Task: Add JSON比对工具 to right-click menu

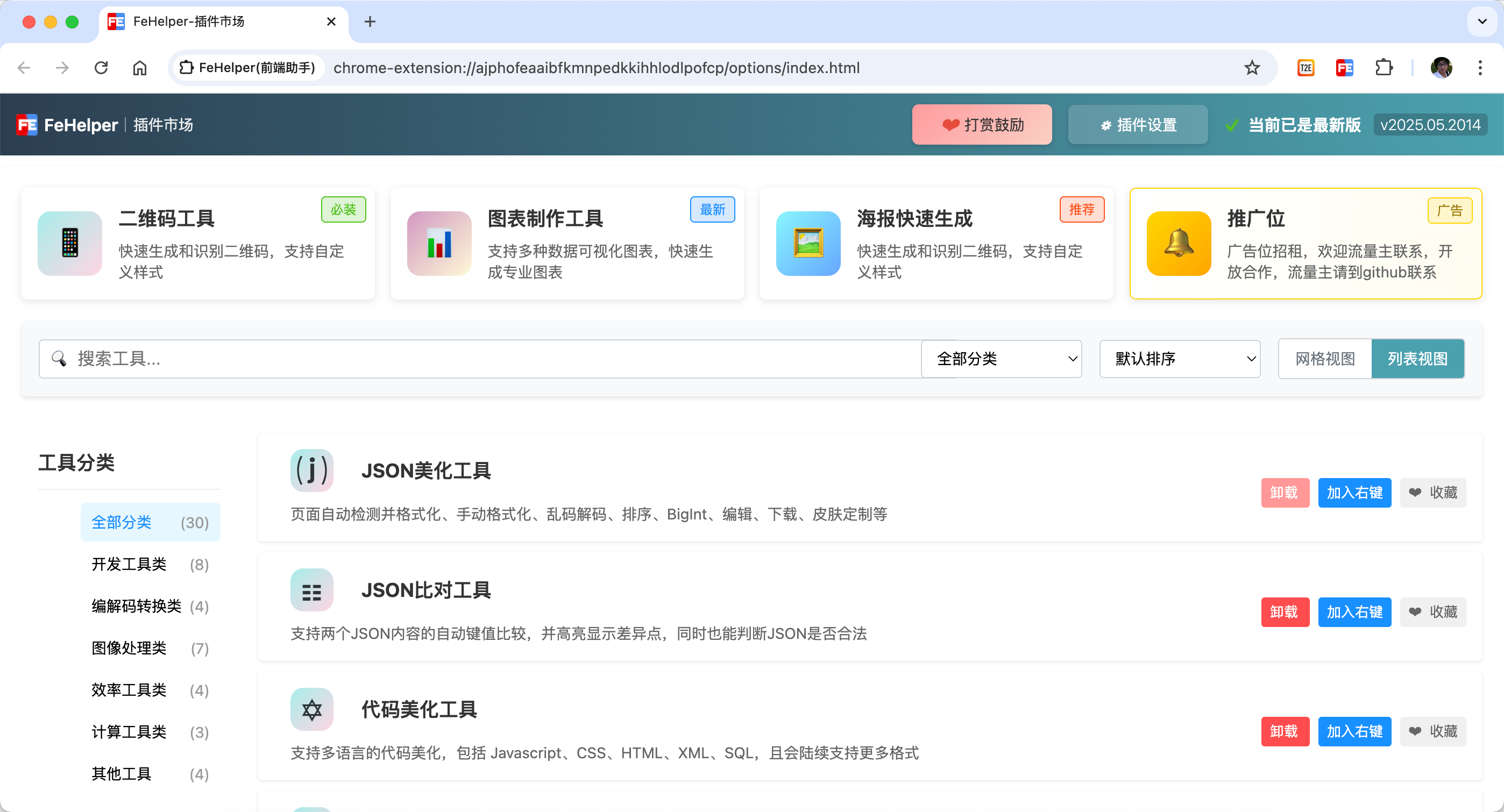Action: (x=1354, y=612)
